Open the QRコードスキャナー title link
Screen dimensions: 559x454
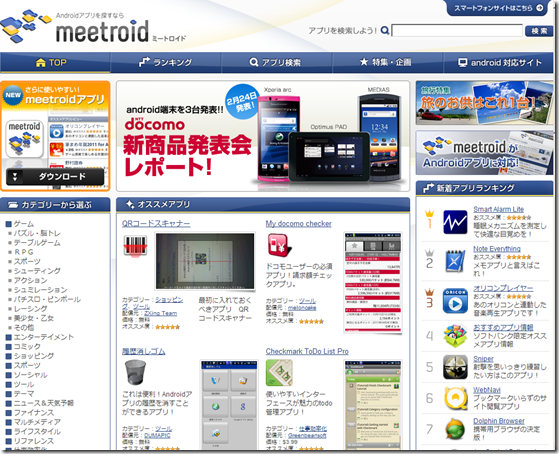pyautogui.click(x=156, y=224)
